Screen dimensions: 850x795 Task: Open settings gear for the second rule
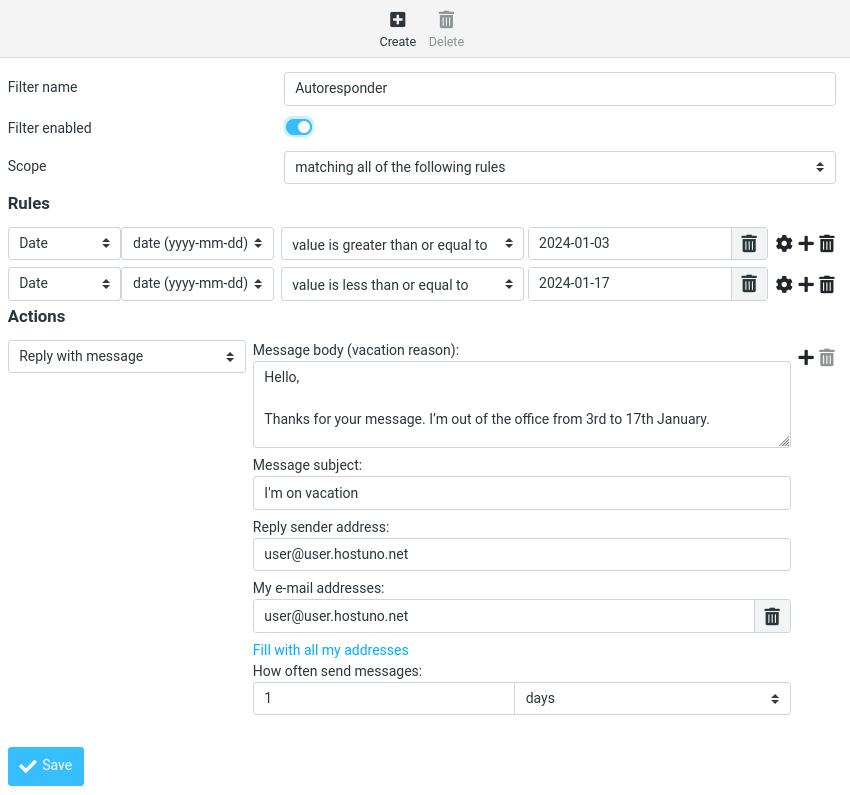click(784, 285)
